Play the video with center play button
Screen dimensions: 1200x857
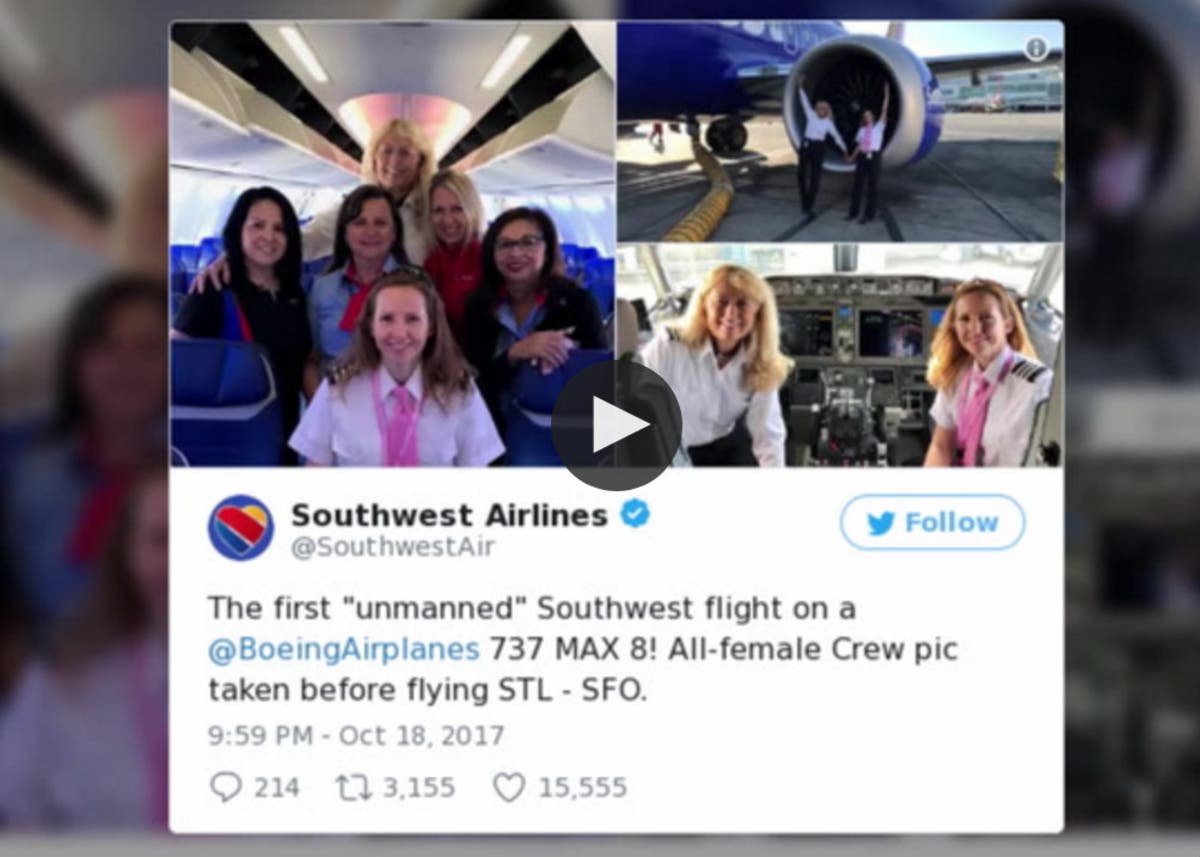click(x=616, y=425)
